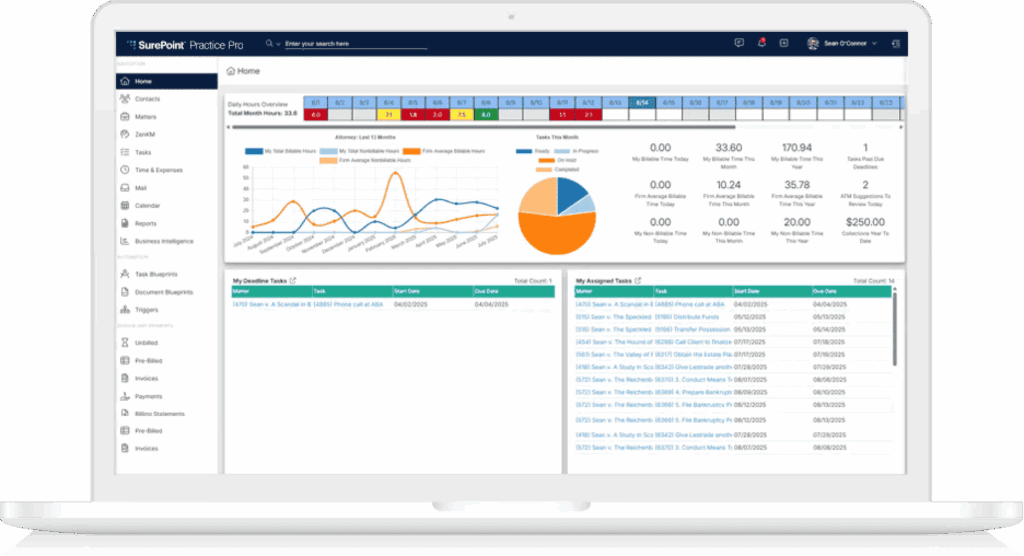Viewport: 1024px width, 556px height.
Task: Select Triggers in the sidebar menu
Action: click(147, 310)
